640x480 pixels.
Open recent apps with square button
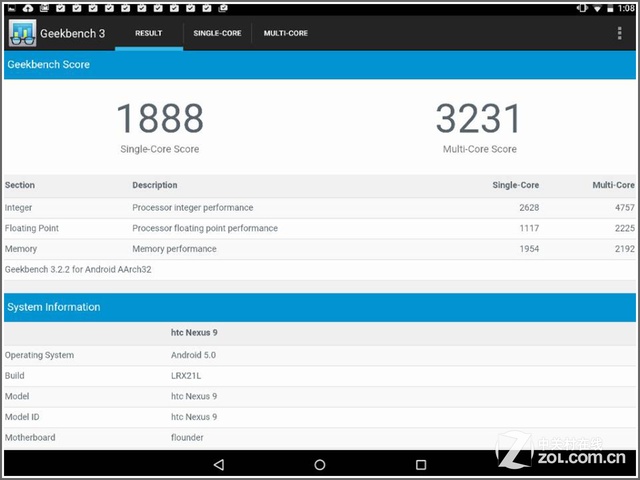click(x=421, y=464)
